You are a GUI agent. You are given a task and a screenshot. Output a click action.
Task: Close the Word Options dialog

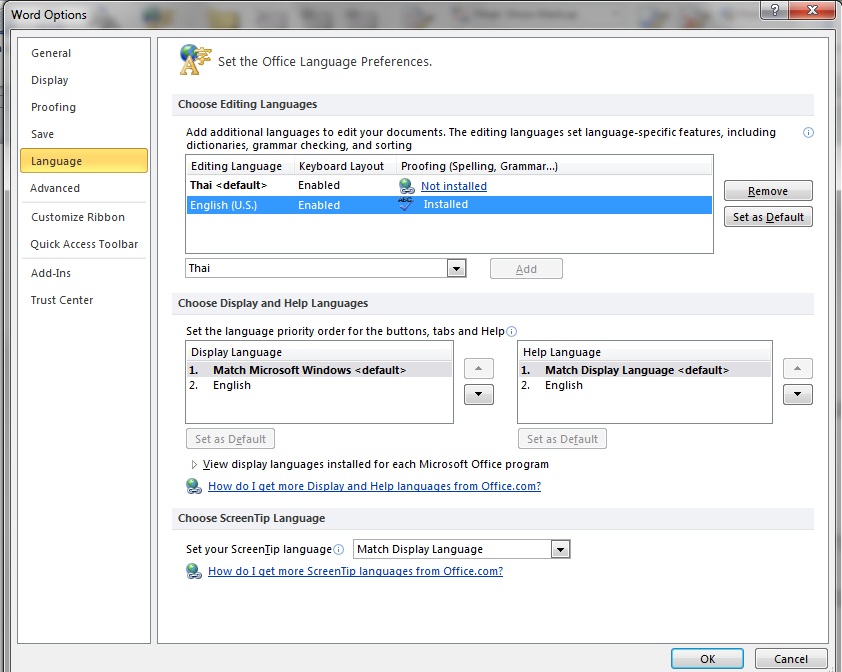(x=812, y=10)
